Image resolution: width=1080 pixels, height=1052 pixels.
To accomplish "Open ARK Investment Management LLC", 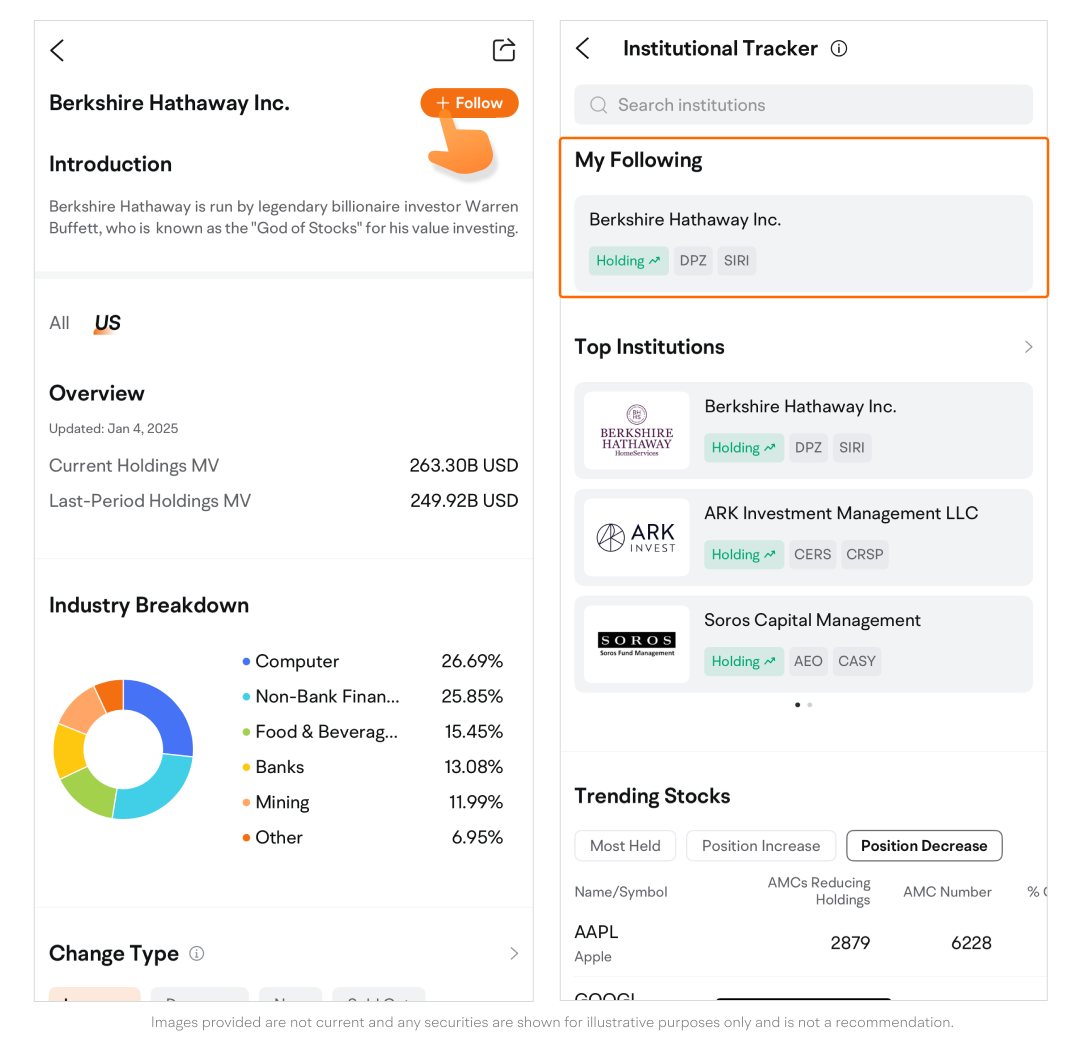I will coord(803,537).
